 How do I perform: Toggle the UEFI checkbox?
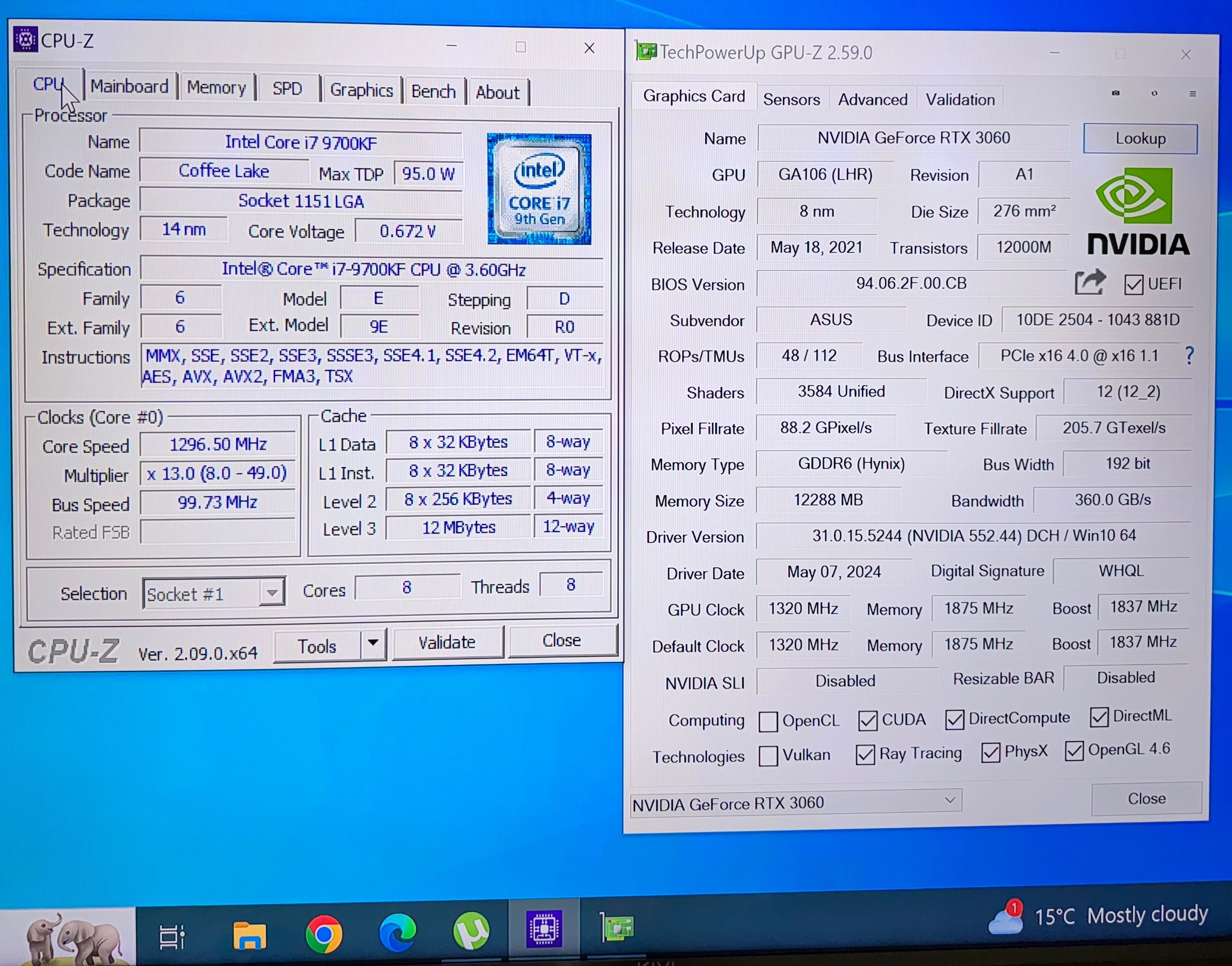click(x=1134, y=285)
